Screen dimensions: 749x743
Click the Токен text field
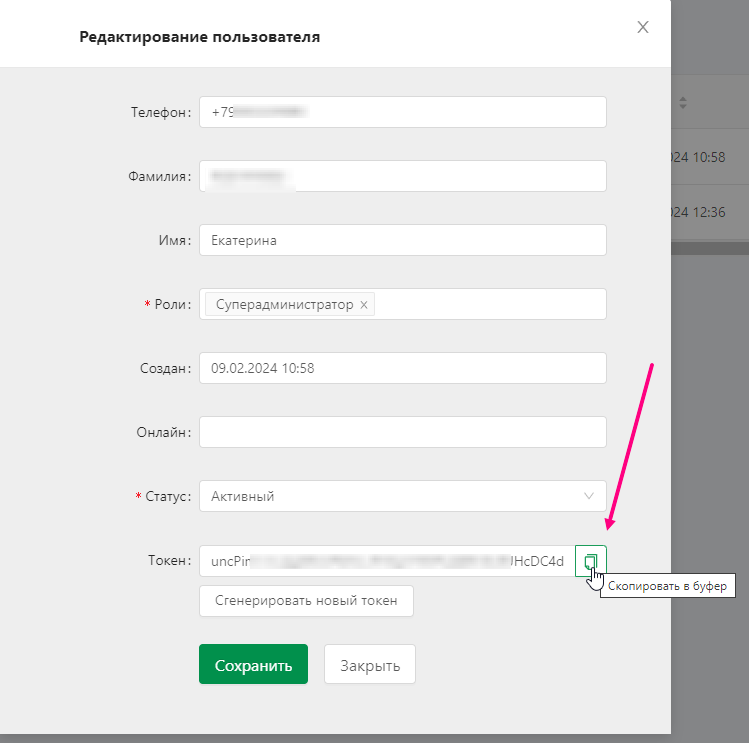tap(387, 561)
